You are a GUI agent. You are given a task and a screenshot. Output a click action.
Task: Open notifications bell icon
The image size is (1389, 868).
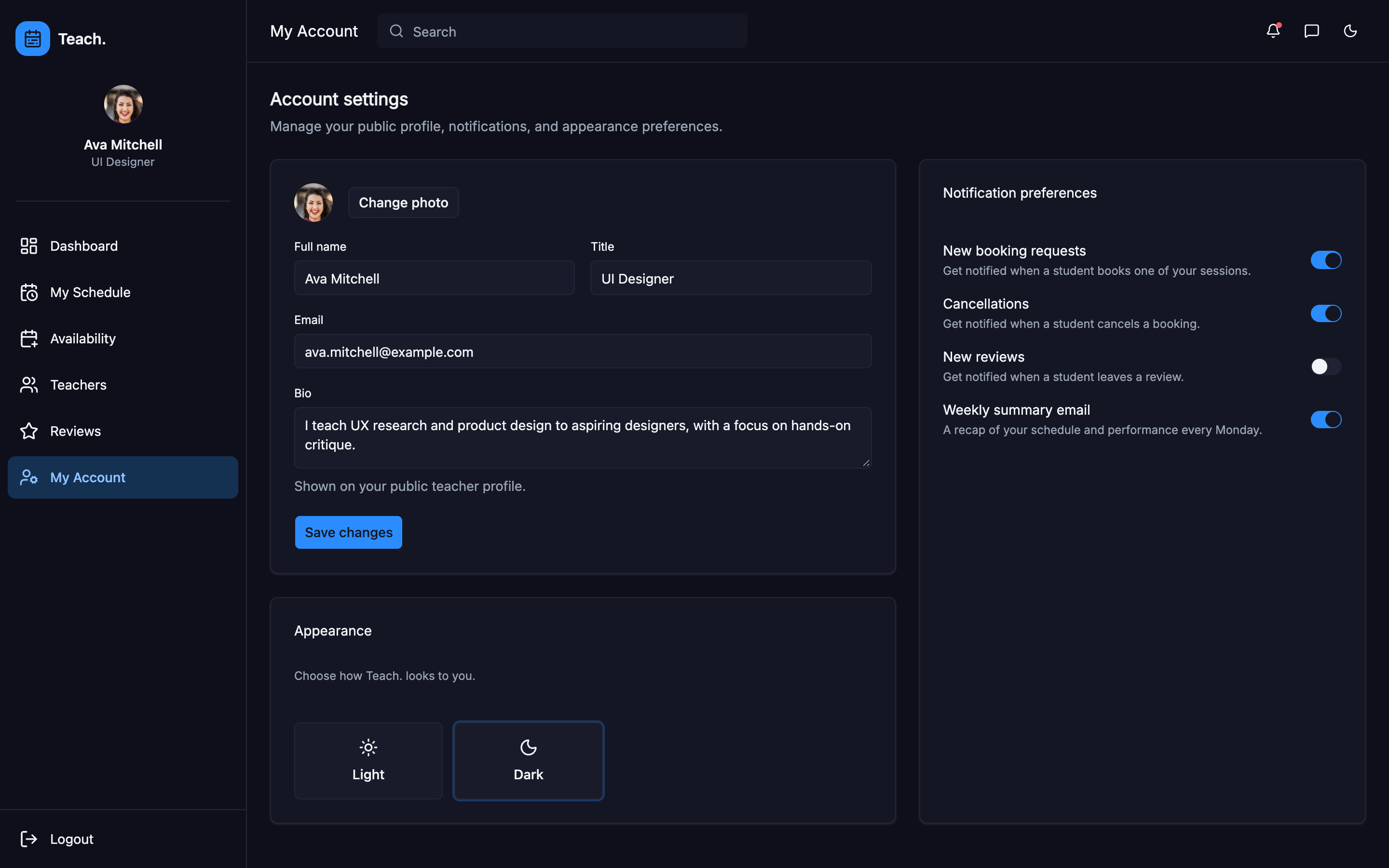click(x=1273, y=31)
